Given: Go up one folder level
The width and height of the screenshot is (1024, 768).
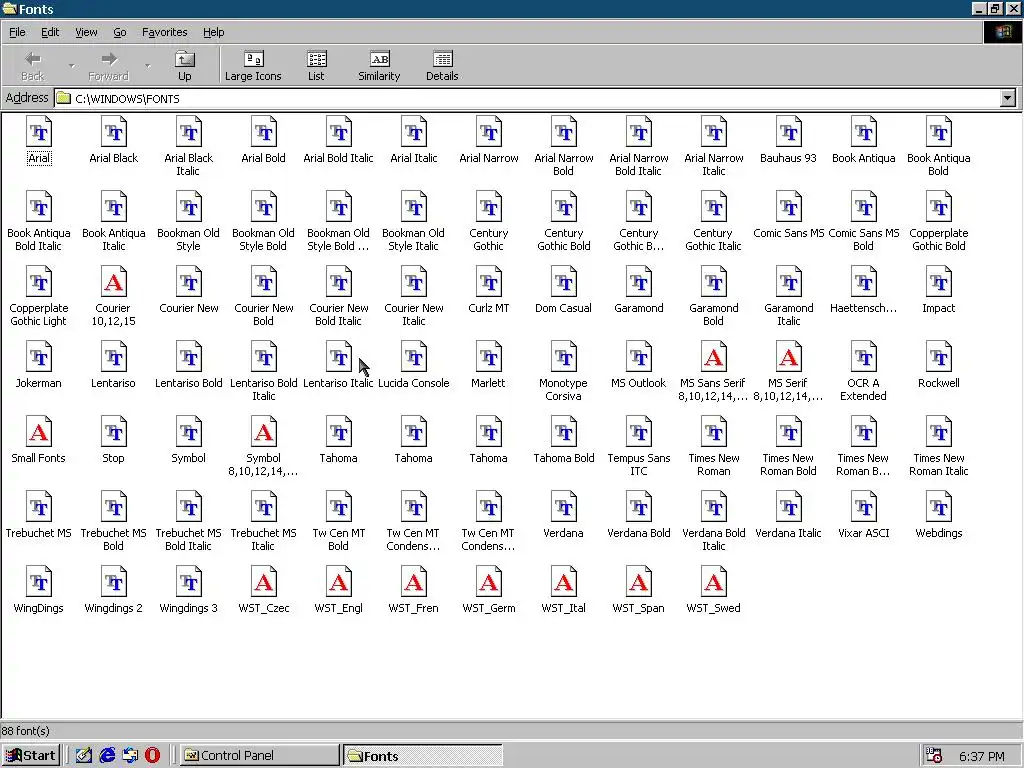Looking at the screenshot, I should (185, 66).
